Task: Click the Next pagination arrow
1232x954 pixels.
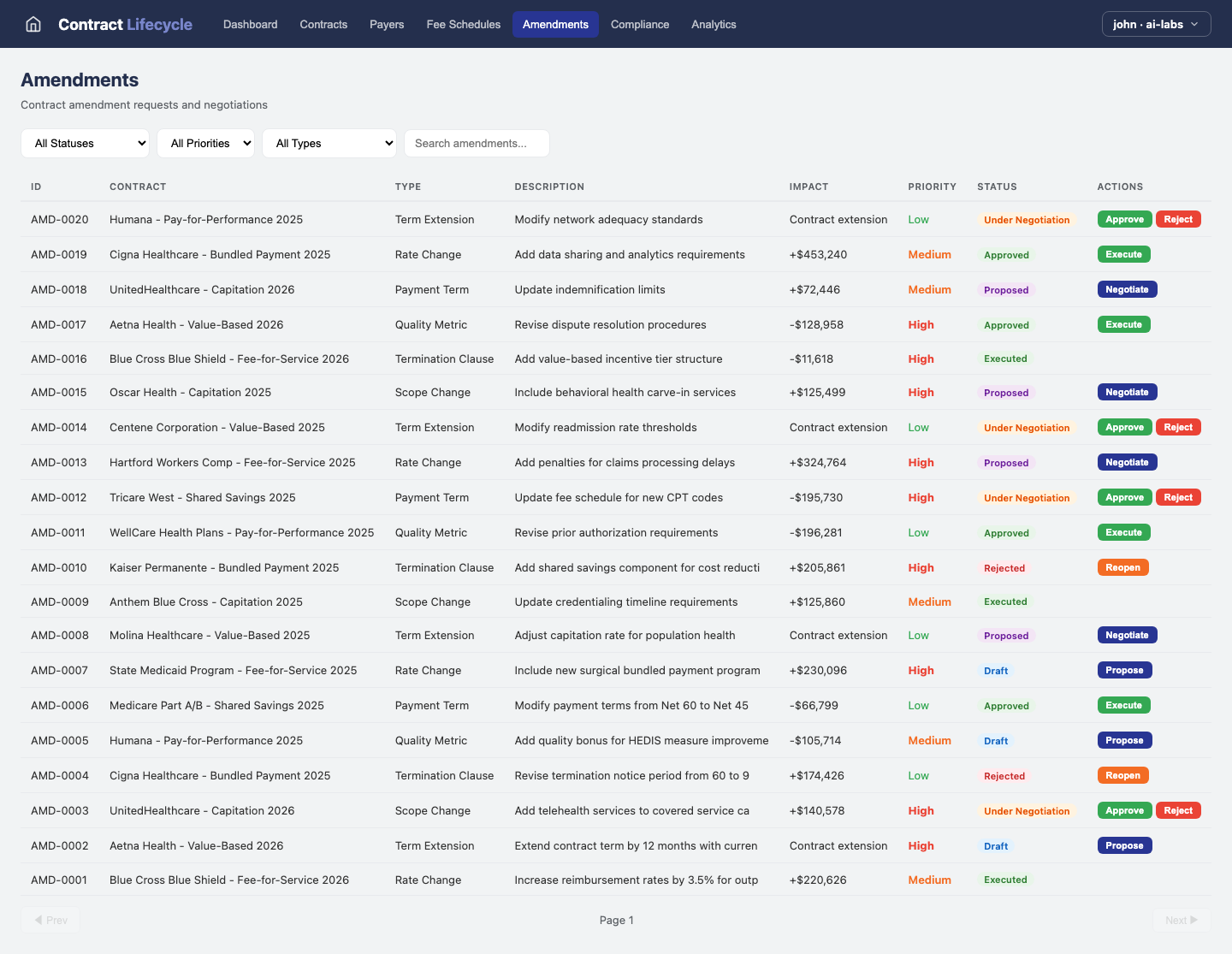Action: pyautogui.click(x=1181, y=920)
